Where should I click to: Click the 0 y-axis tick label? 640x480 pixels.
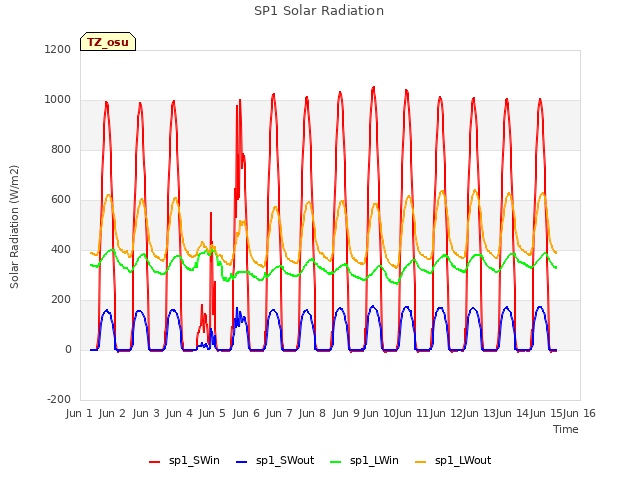(68, 349)
